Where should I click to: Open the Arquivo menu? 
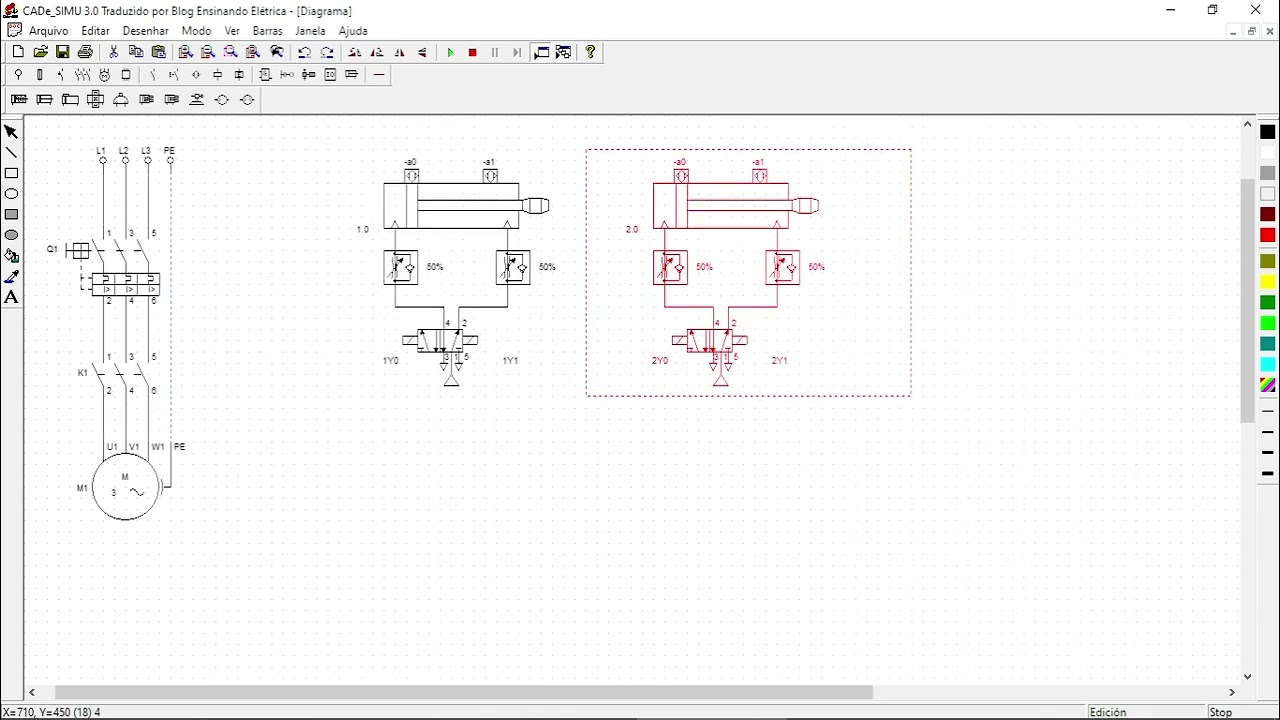[49, 31]
